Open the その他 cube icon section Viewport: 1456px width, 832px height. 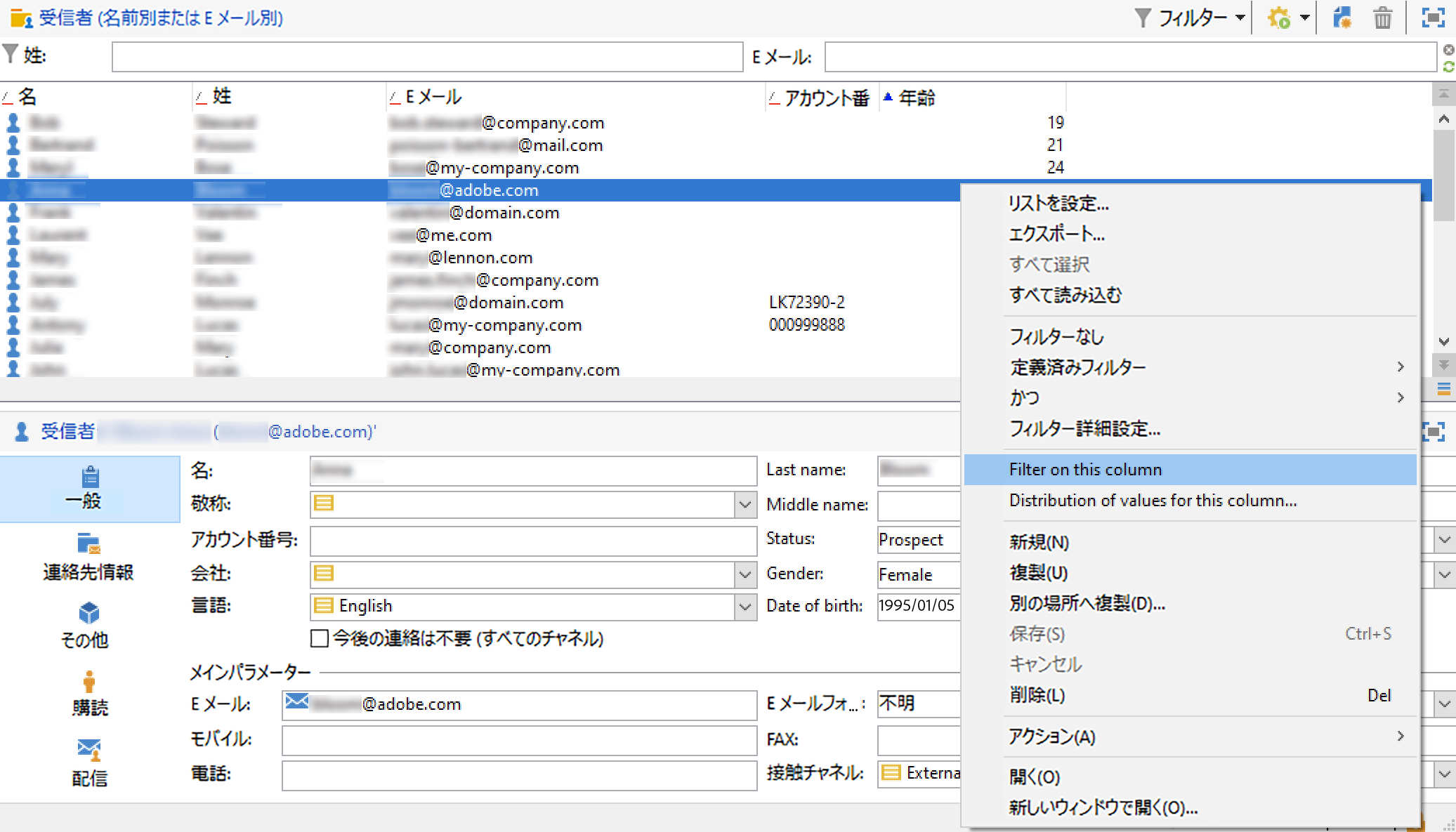click(x=88, y=613)
